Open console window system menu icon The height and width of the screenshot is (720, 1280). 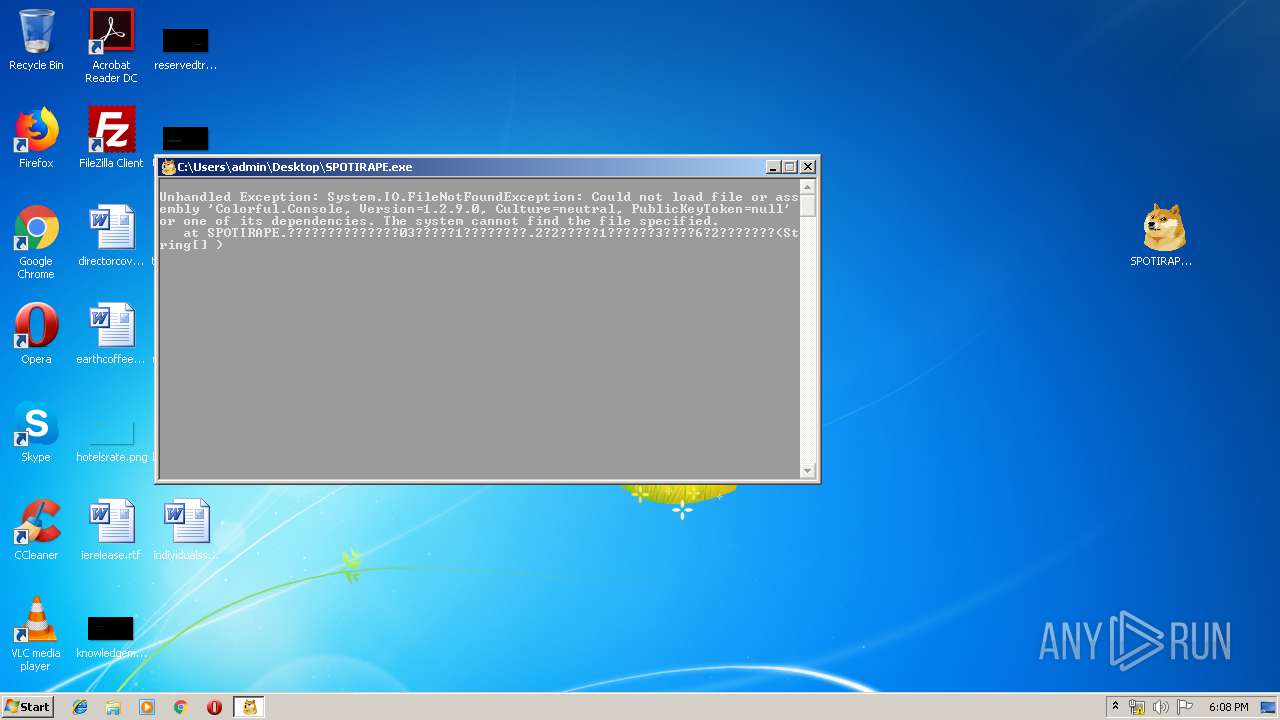point(169,167)
